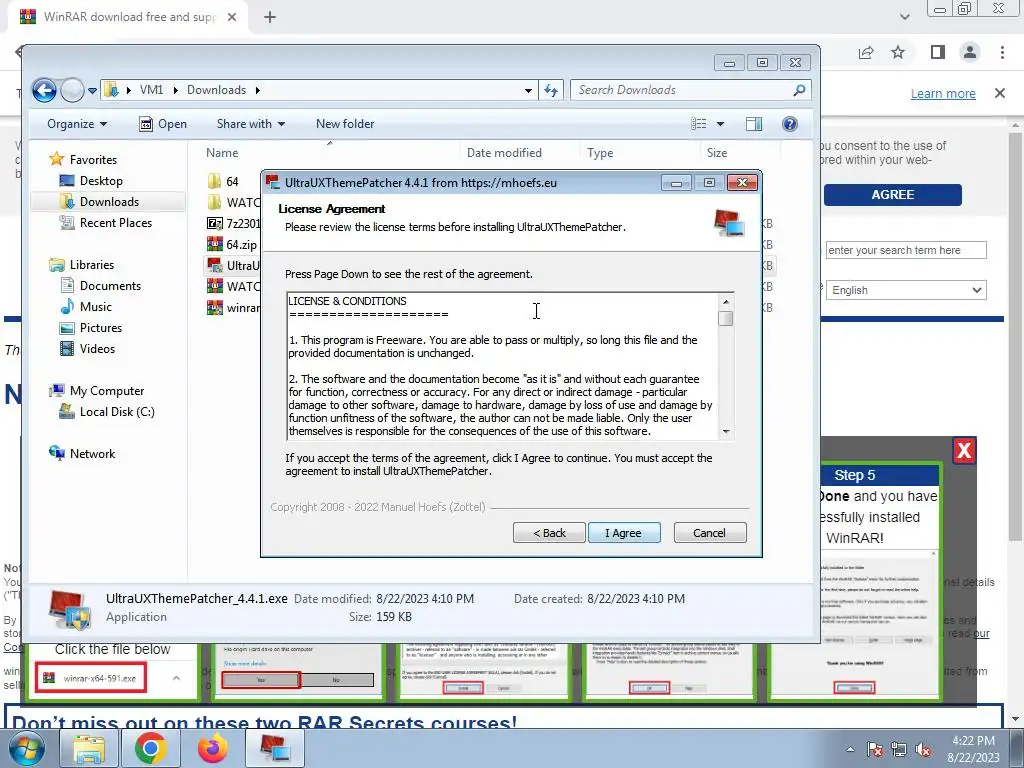1024x768 pixels.
Task: Open the Organize menu
Action: click(77, 124)
